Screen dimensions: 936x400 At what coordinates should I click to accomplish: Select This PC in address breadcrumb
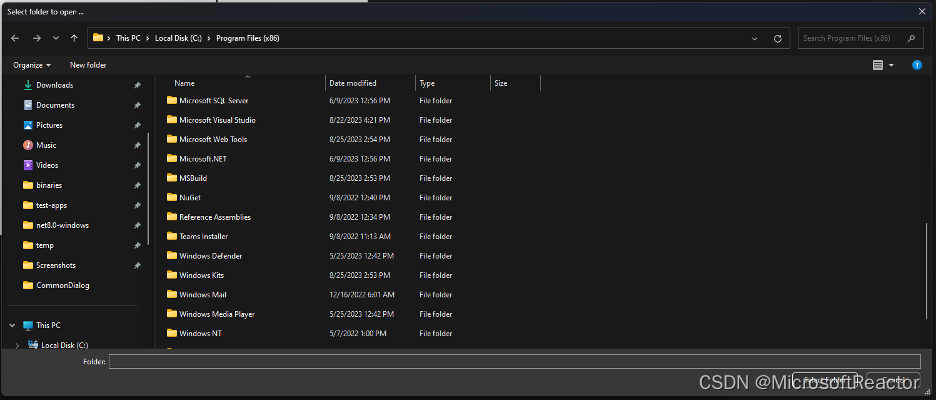[x=128, y=38]
